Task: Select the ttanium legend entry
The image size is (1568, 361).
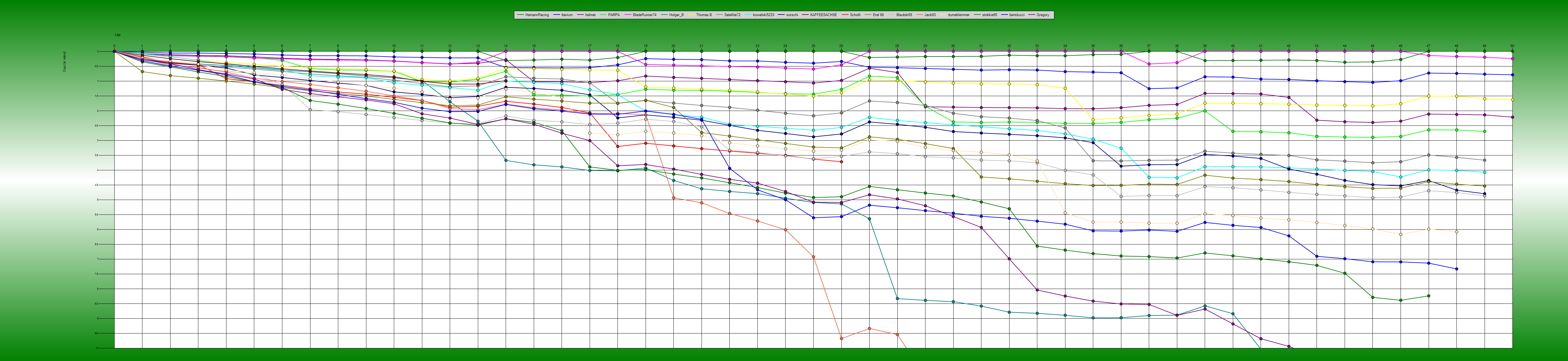Action: [567, 15]
